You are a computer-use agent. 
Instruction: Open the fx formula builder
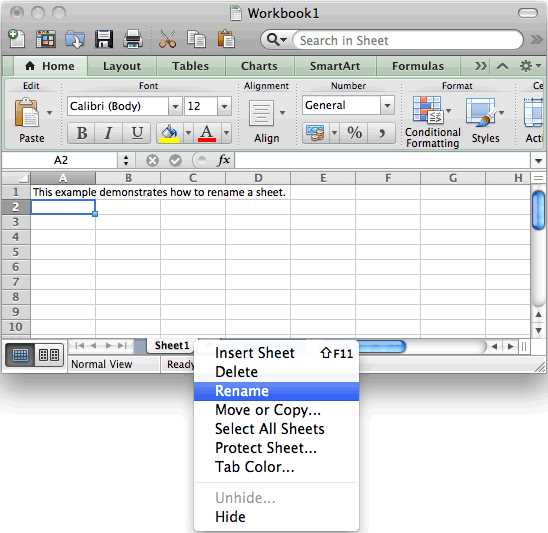[223, 160]
